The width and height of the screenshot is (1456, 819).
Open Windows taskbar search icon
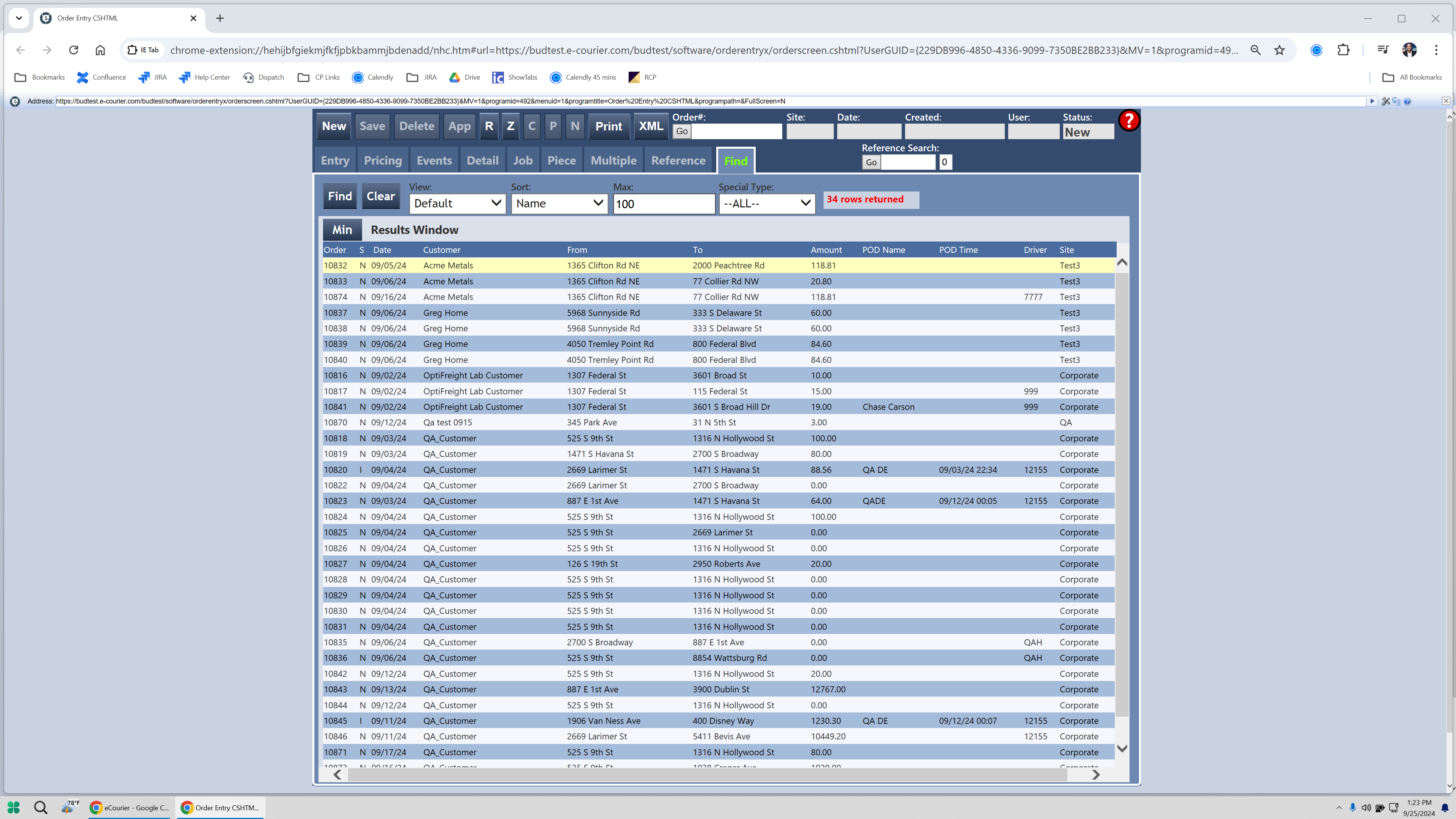click(40, 807)
